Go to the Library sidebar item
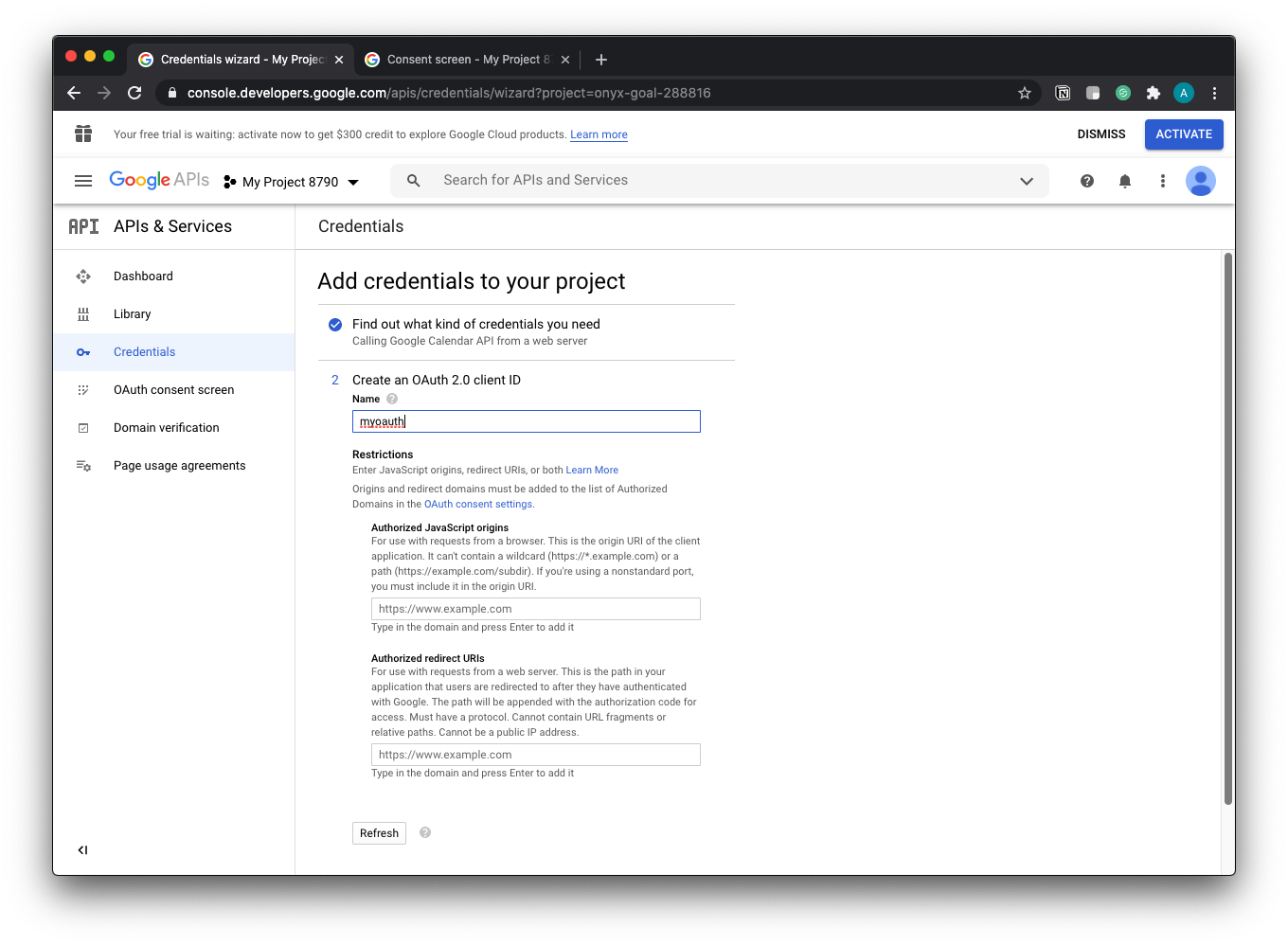 click(x=132, y=314)
